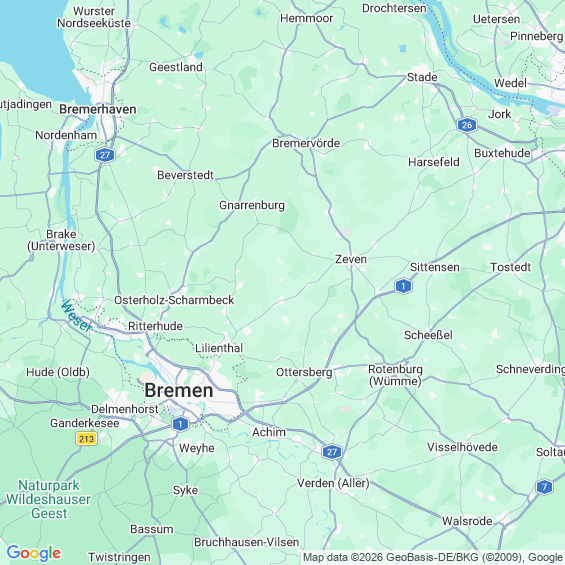Click the yellow 213 road shield
This screenshot has height=565, width=565.
(86, 439)
